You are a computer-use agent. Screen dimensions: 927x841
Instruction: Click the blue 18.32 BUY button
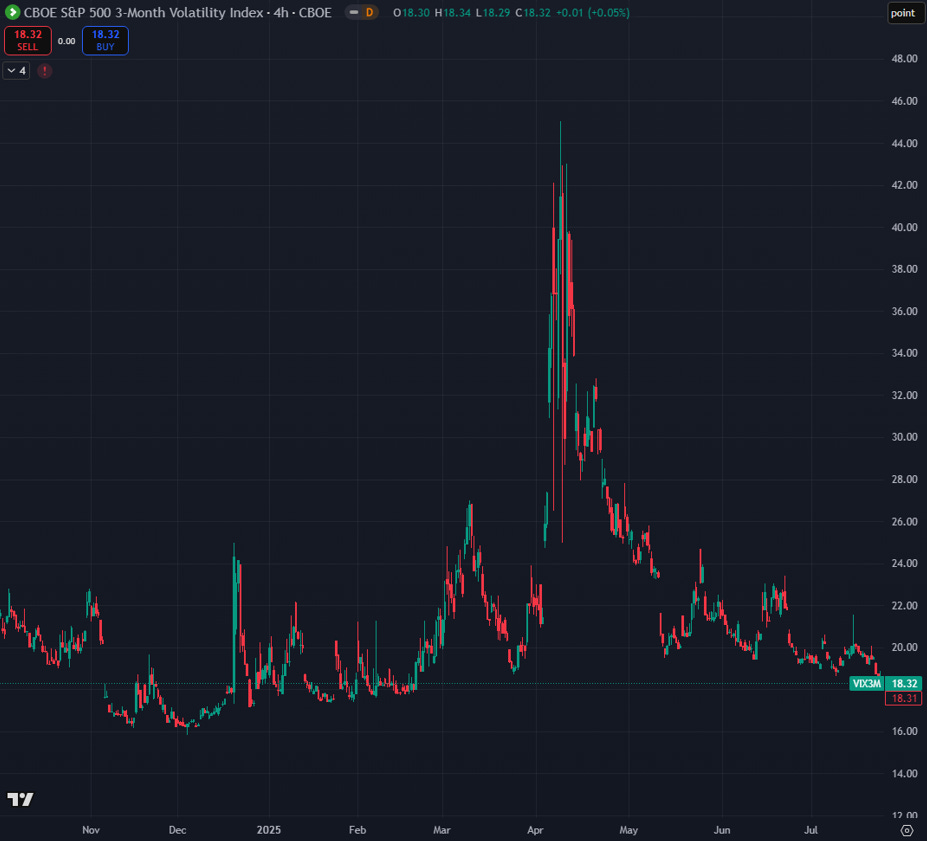tap(105, 41)
